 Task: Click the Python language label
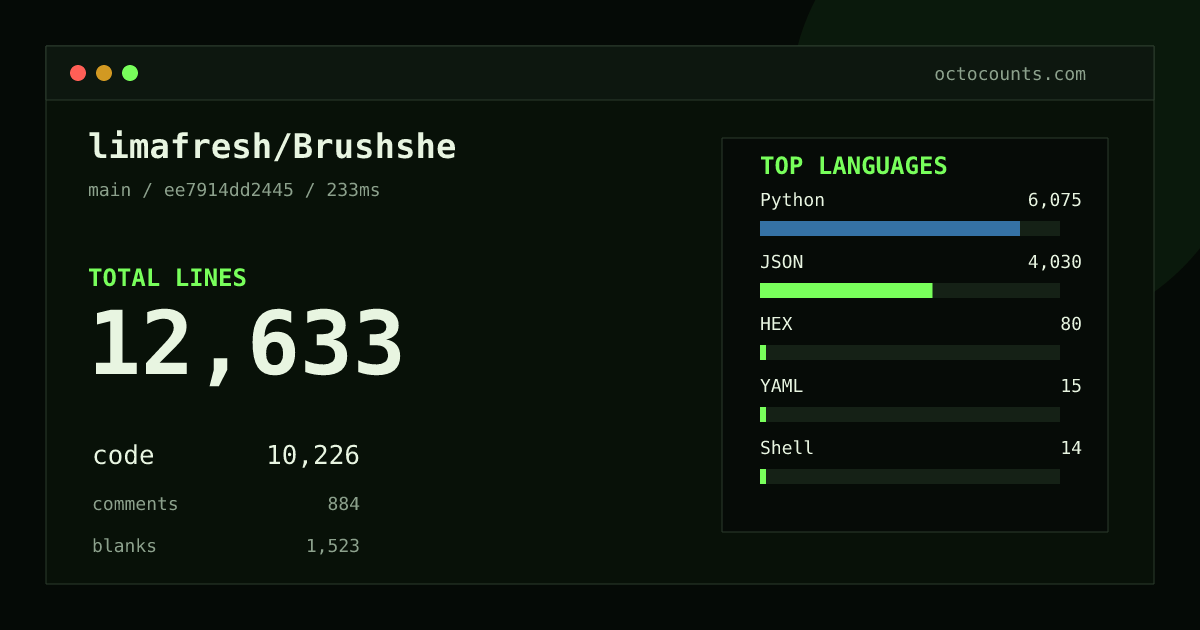pos(792,200)
